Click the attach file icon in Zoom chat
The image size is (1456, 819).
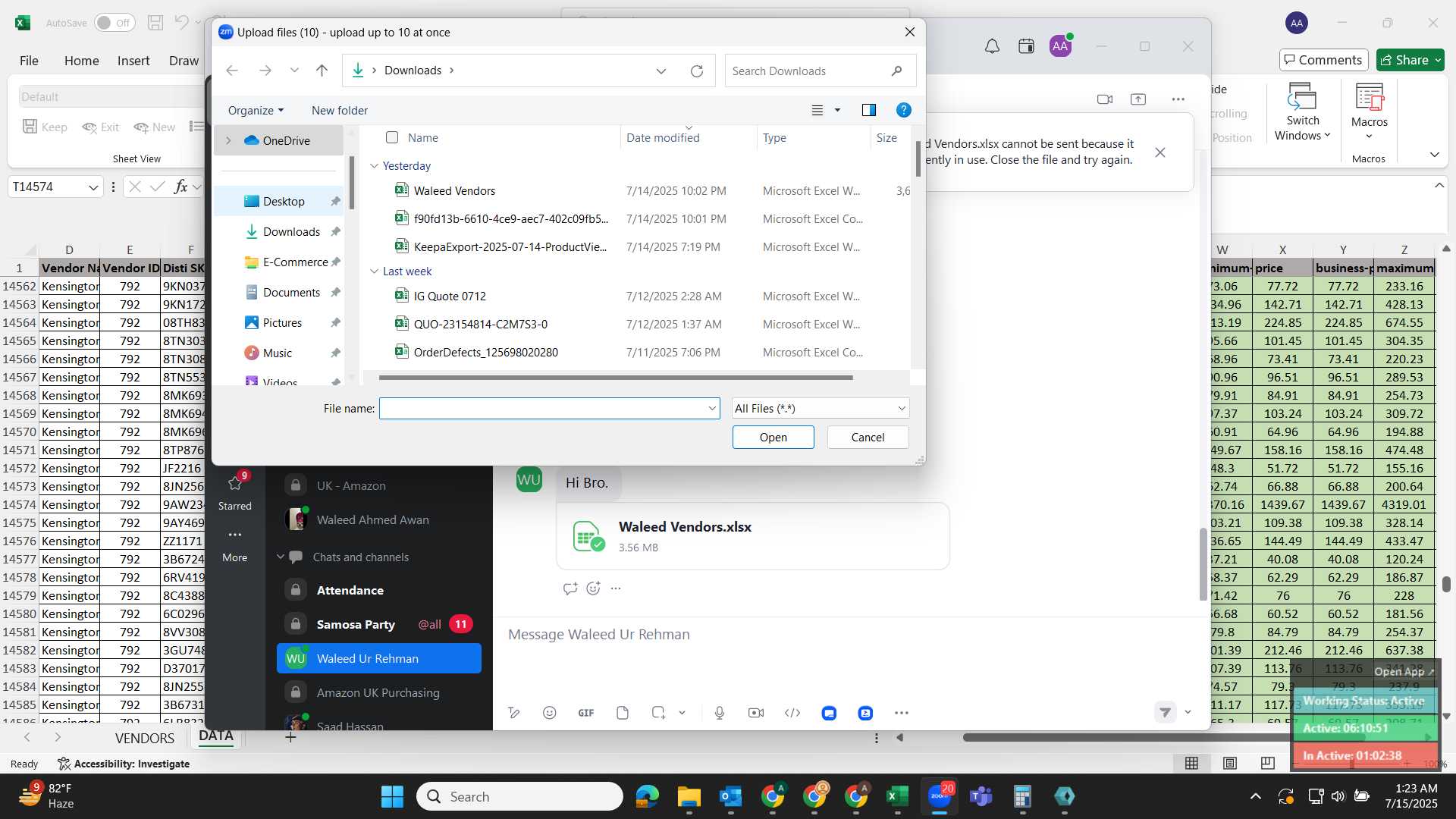[x=623, y=713]
